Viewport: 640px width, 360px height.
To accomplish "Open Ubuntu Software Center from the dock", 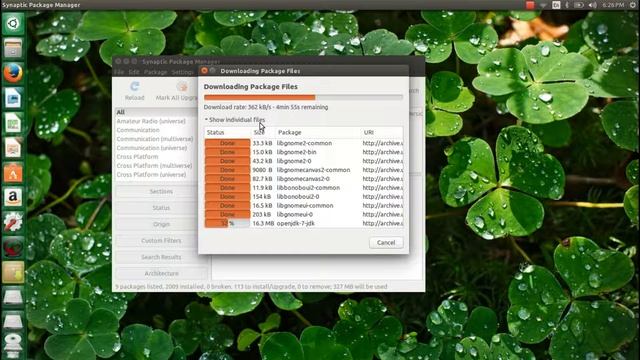I will click(13, 173).
